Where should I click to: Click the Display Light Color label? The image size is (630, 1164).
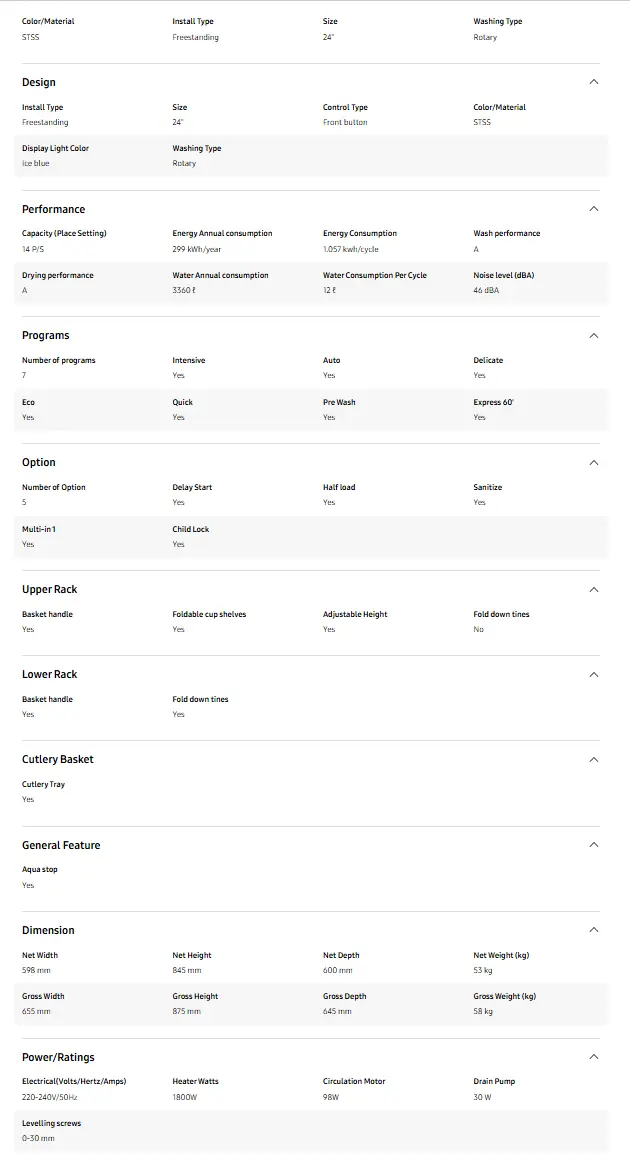point(55,148)
